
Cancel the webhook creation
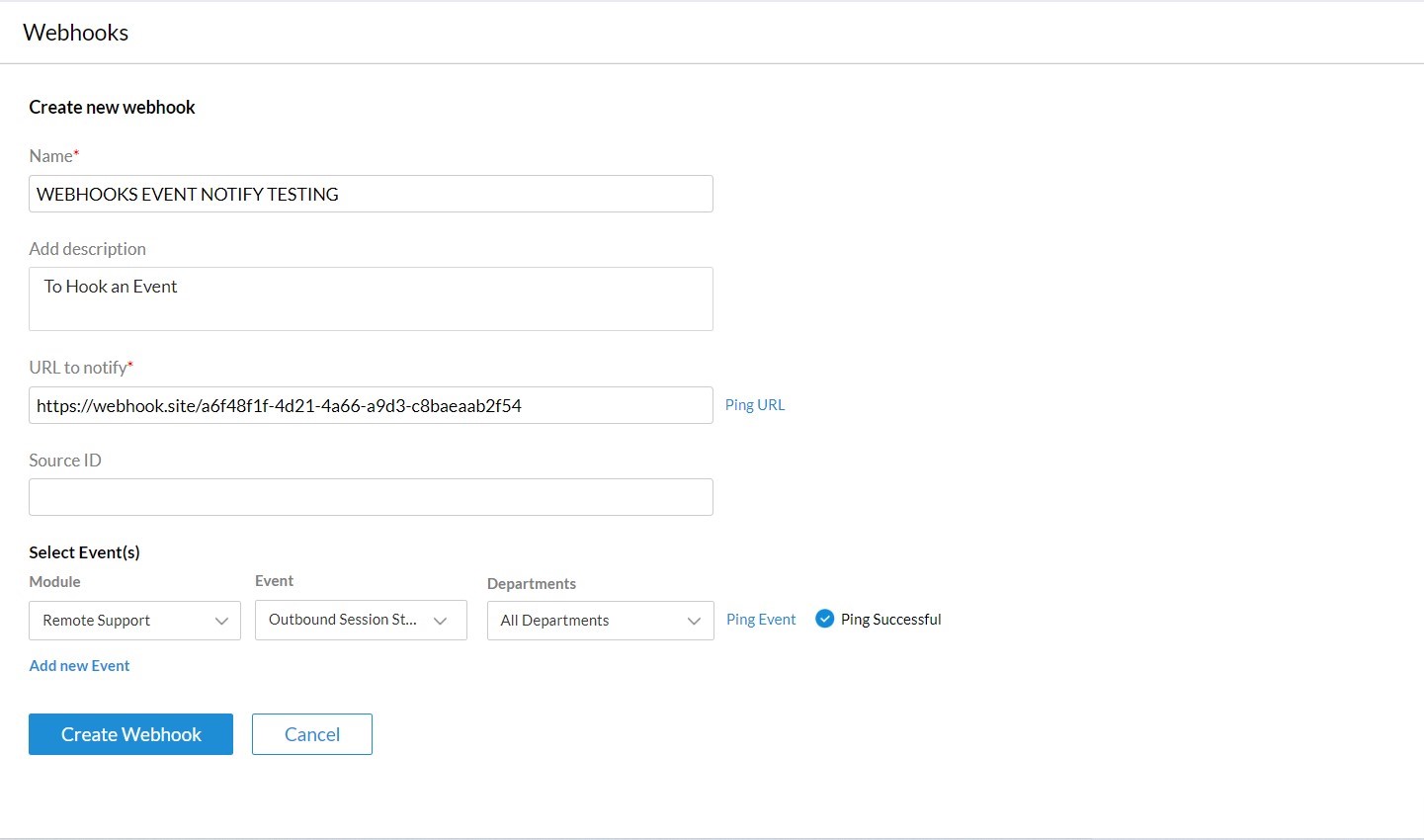pyautogui.click(x=312, y=734)
